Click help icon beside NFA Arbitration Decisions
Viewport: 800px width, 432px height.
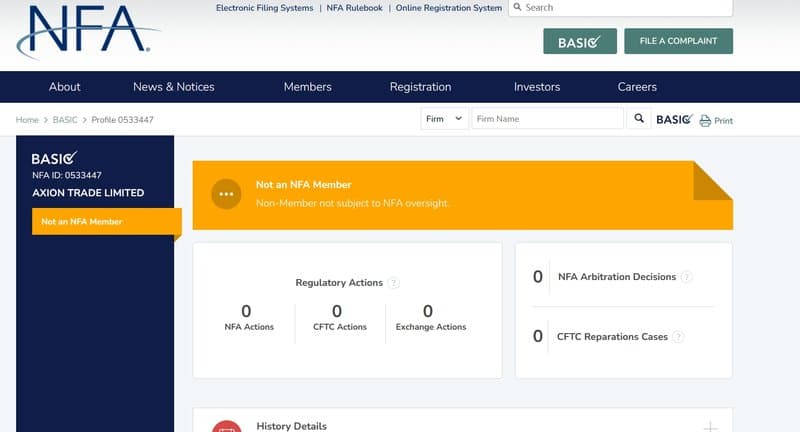(x=687, y=277)
